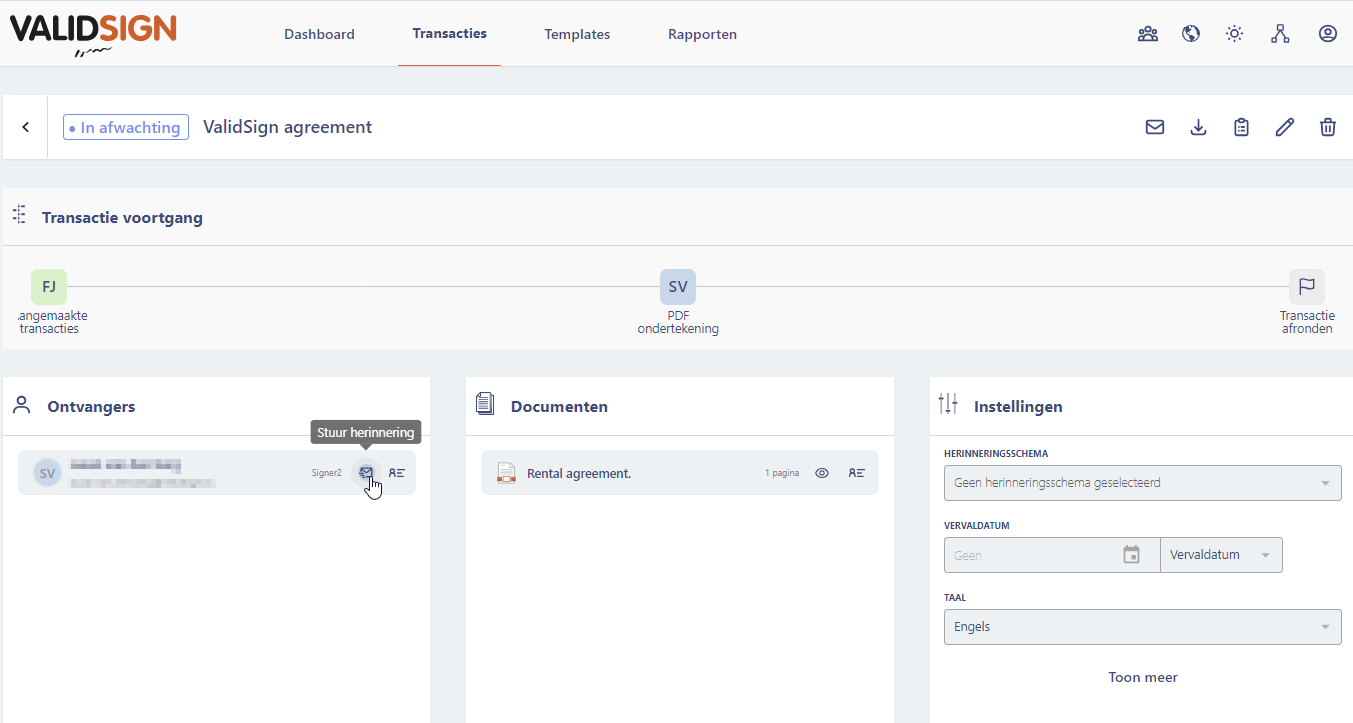Toggle light/dark theme sun icon

1235,34
